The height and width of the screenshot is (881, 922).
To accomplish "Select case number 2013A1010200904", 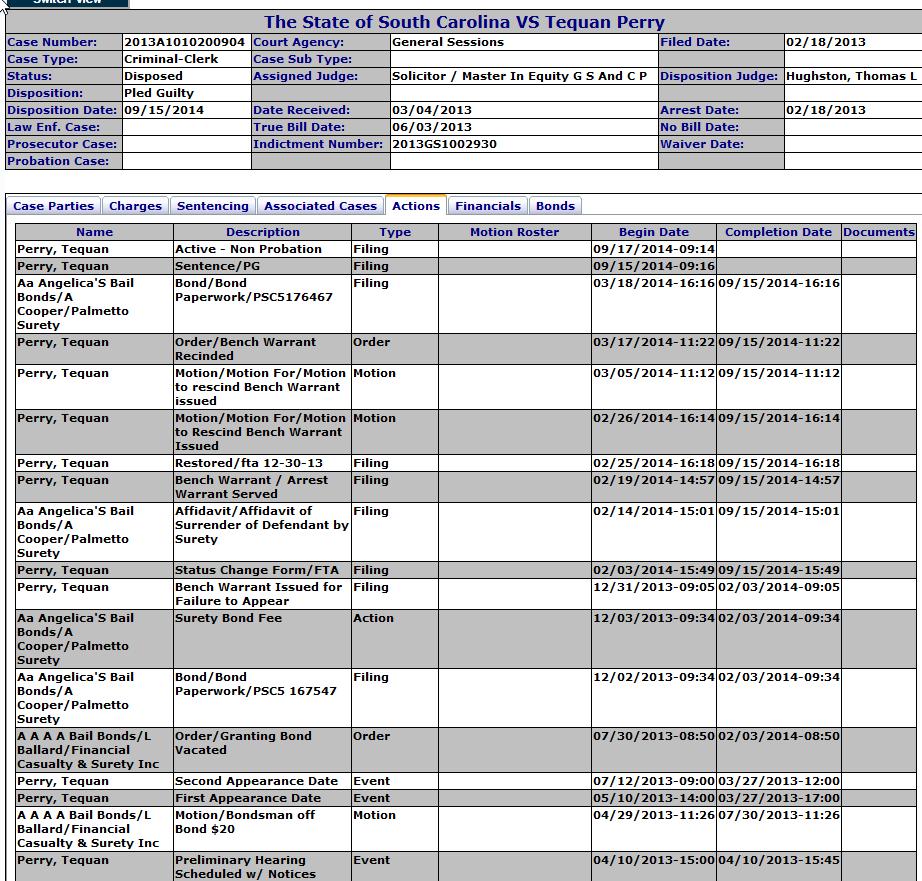I will click(x=184, y=42).
